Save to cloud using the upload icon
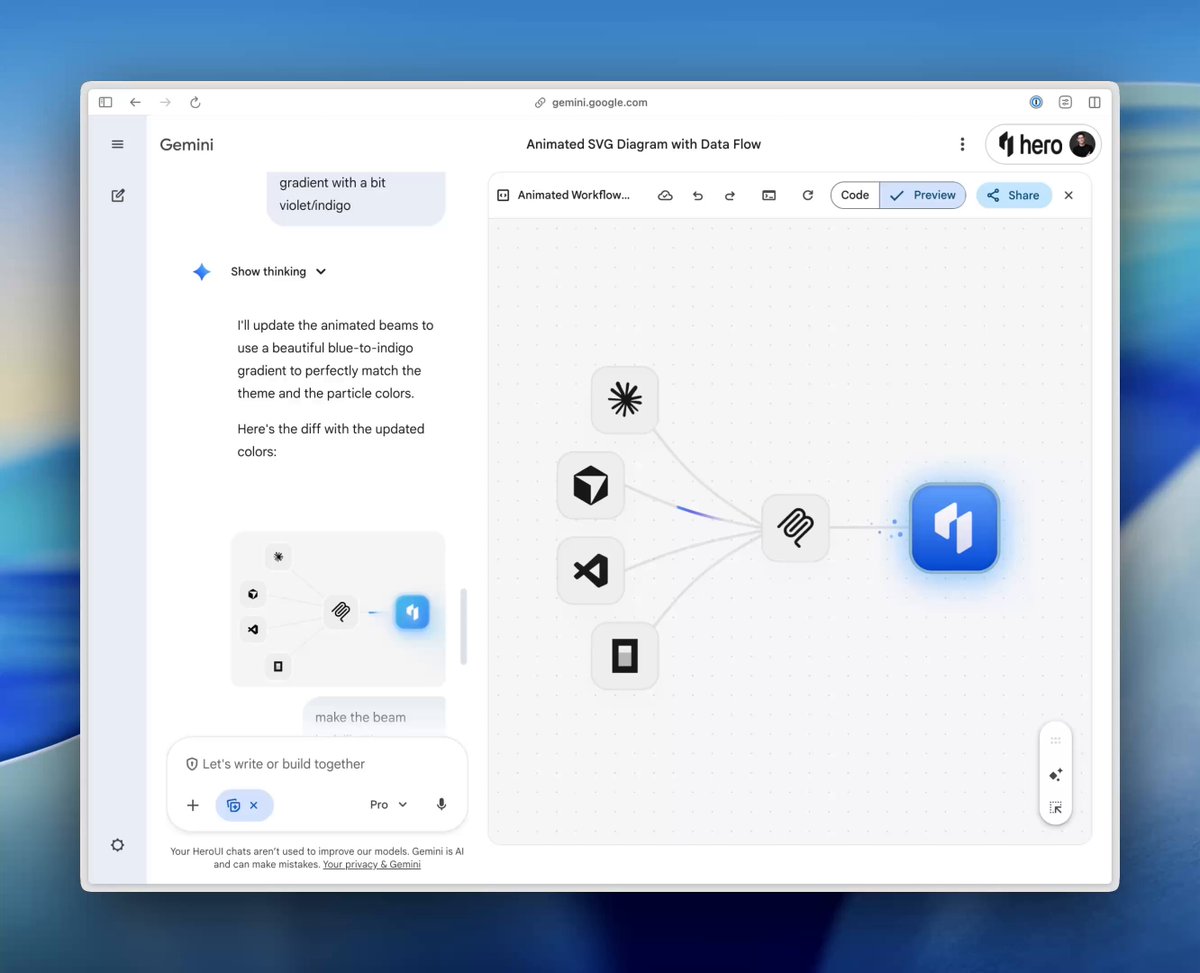 tap(665, 195)
